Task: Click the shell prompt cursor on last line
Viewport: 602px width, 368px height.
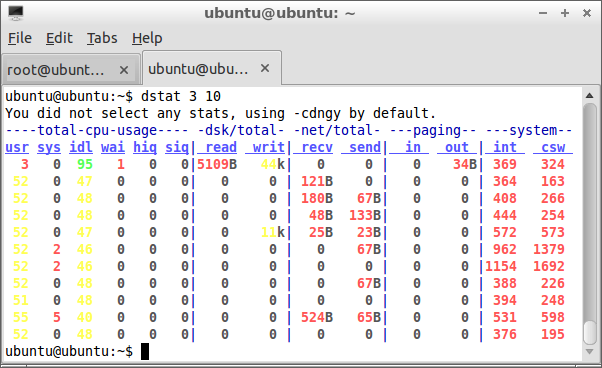Action: pos(145,351)
